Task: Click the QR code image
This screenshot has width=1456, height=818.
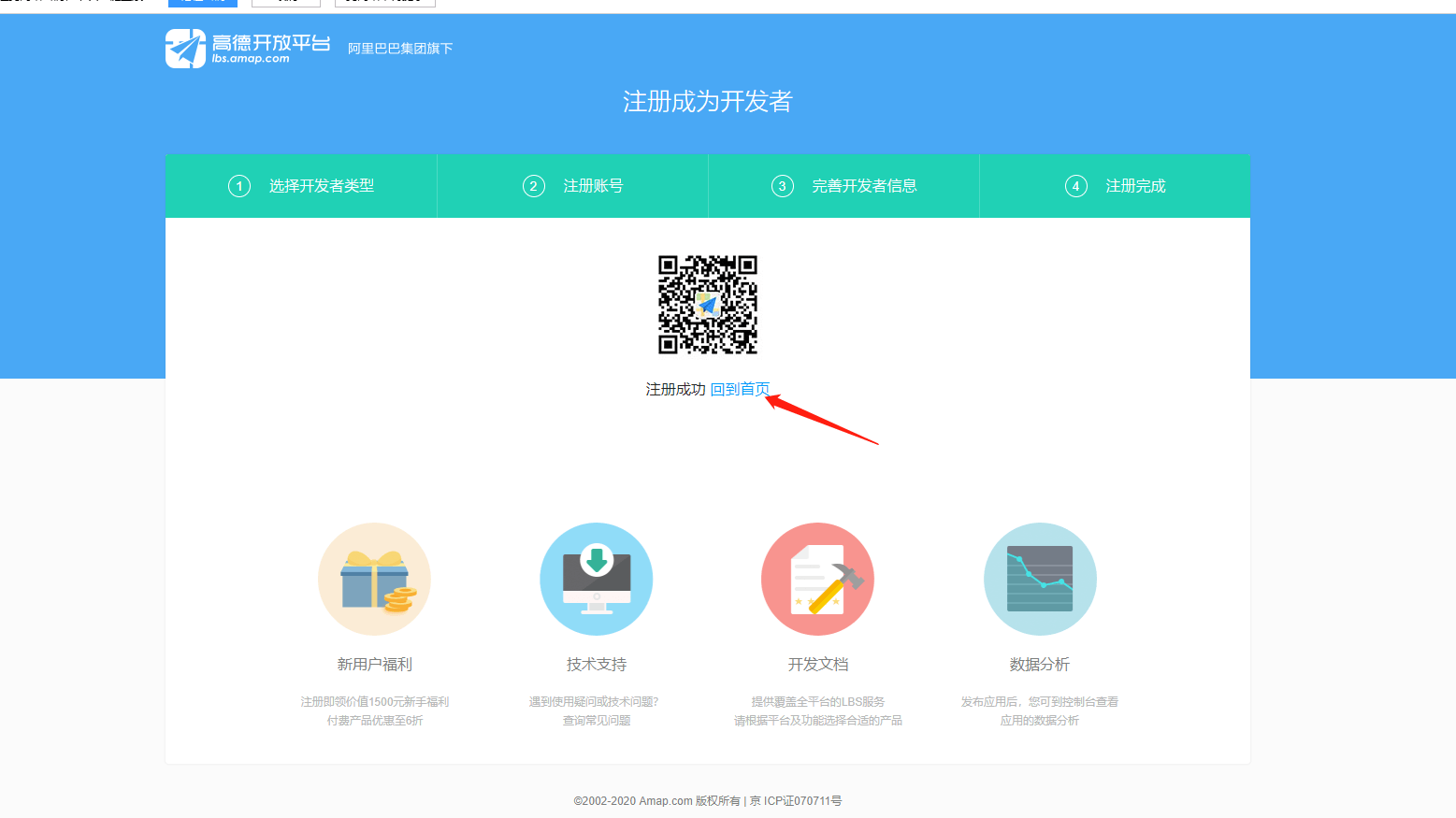Action: click(x=708, y=305)
